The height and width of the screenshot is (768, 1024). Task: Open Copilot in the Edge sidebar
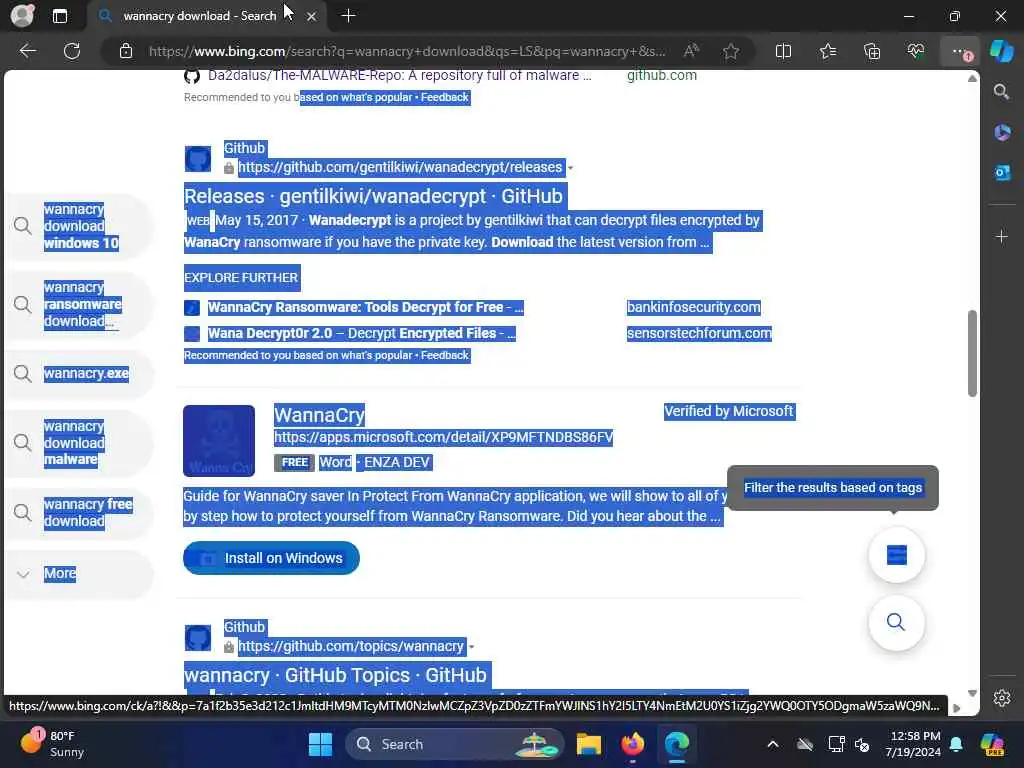pyautogui.click(x=1002, y=51)
